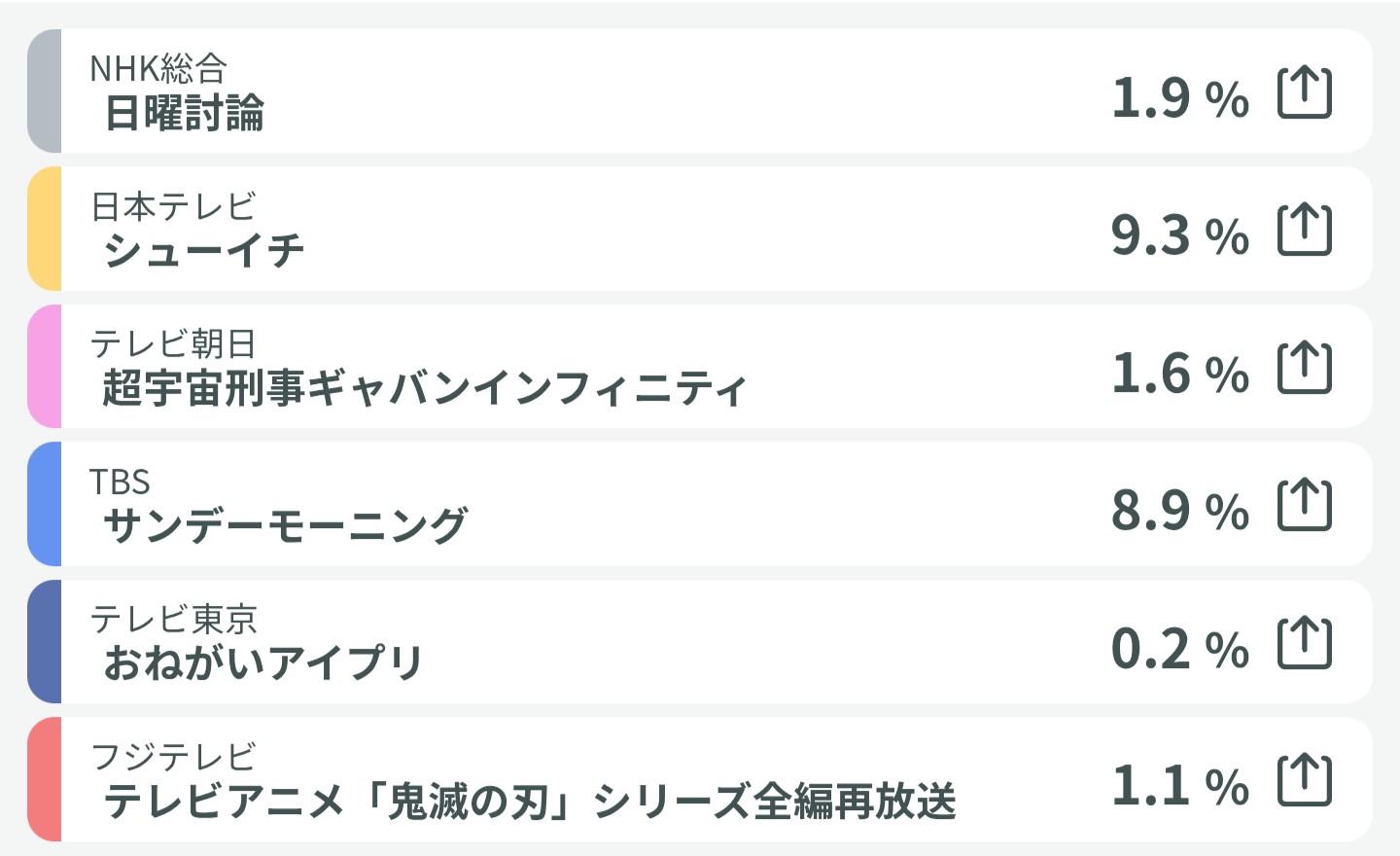This screenshot has height=856, width=1400.
Task: Select 超宇宙刑事ギャバンインフィニティ program title
Action: tap(424, 389)
